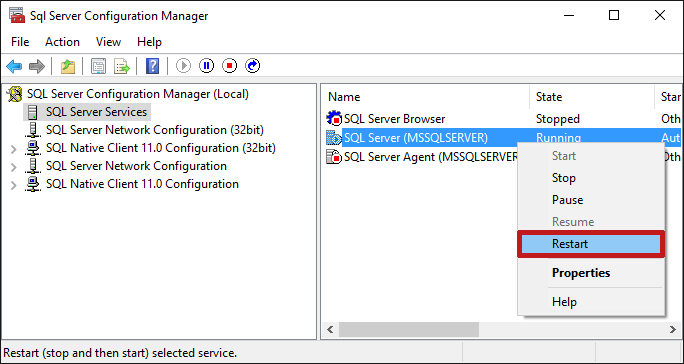Click the SQL Server Agent service icon
This screenshot has width=684, height=364.
click(x=334, y=157)
